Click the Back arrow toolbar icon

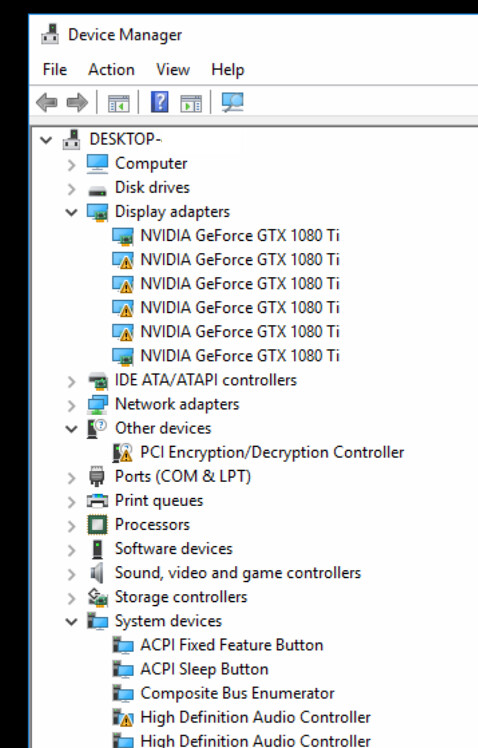click(x=47, y=102)
